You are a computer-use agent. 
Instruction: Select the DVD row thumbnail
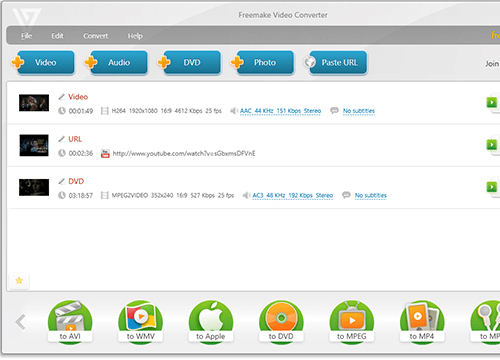[34, 187]
